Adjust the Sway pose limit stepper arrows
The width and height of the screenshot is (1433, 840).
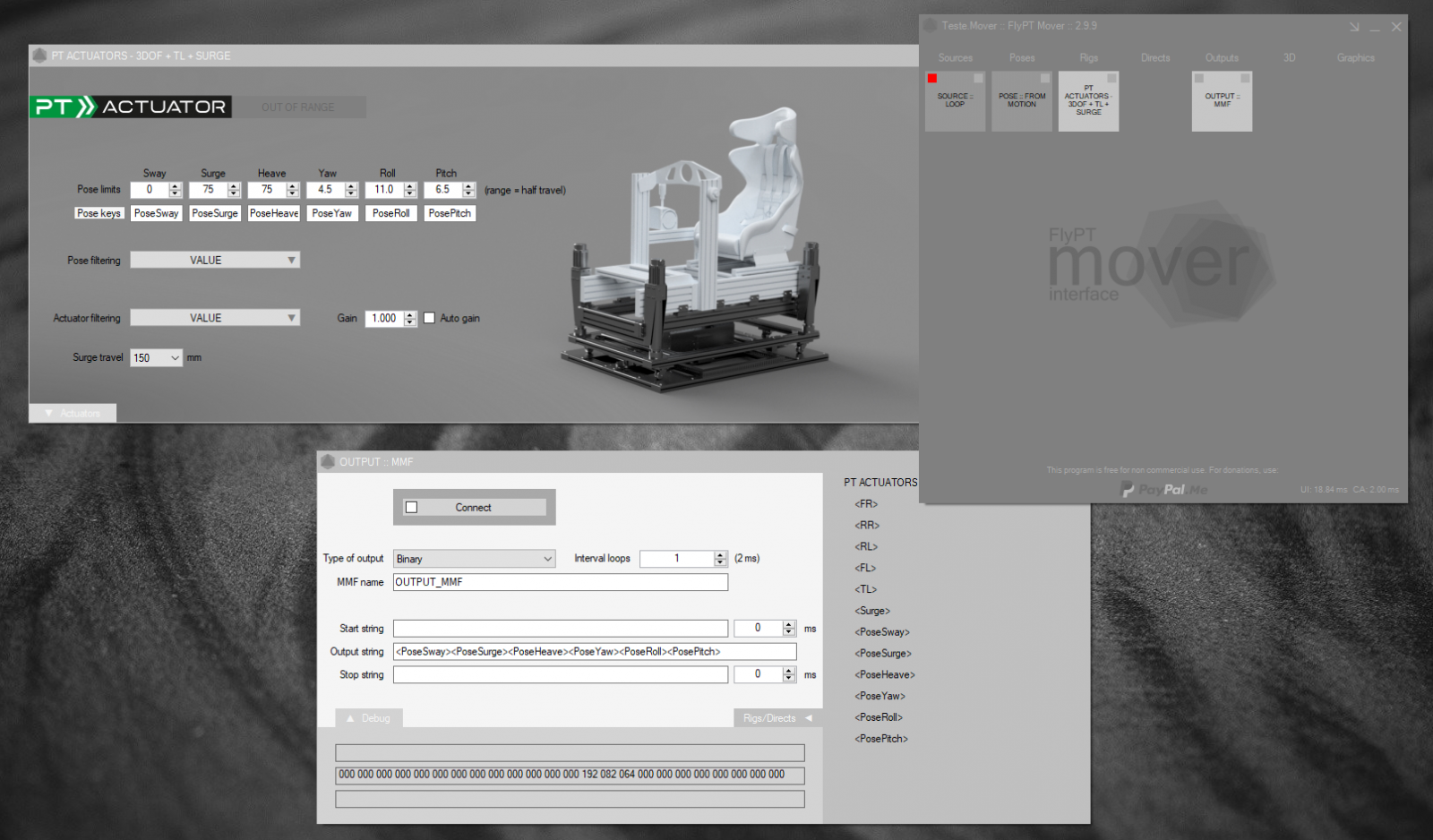[176, 190]
